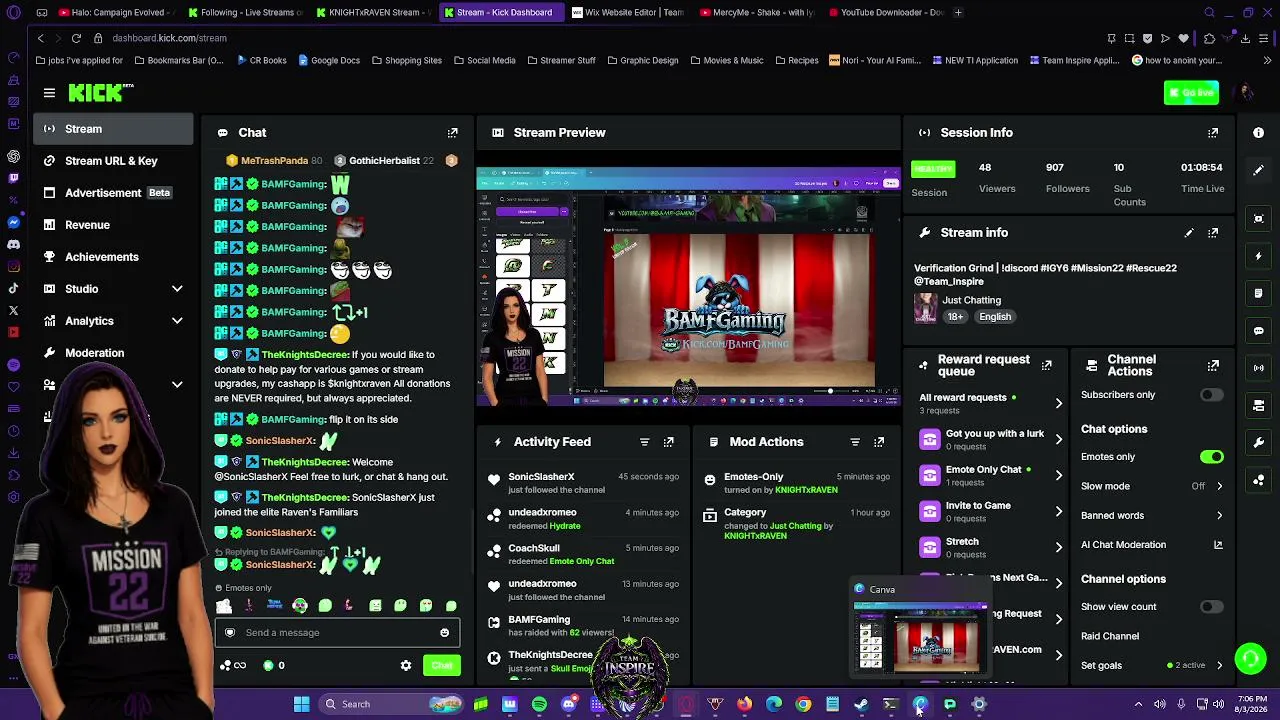The width and height of the screenshot is (1280, 720).
Task: Open the user profile avatar menu
Action: pos(1246,93)
